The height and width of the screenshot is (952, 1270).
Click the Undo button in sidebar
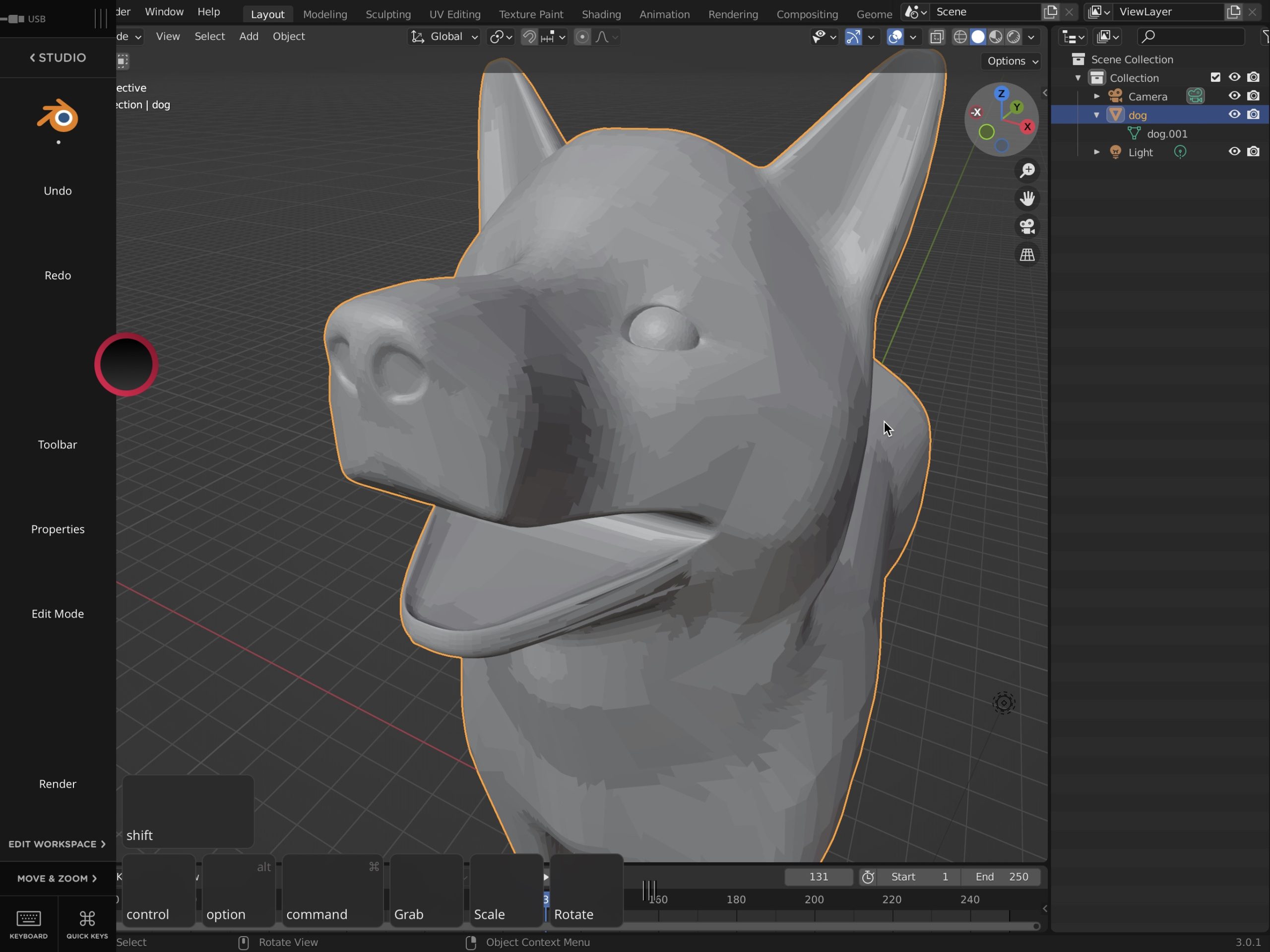(57, 190)
